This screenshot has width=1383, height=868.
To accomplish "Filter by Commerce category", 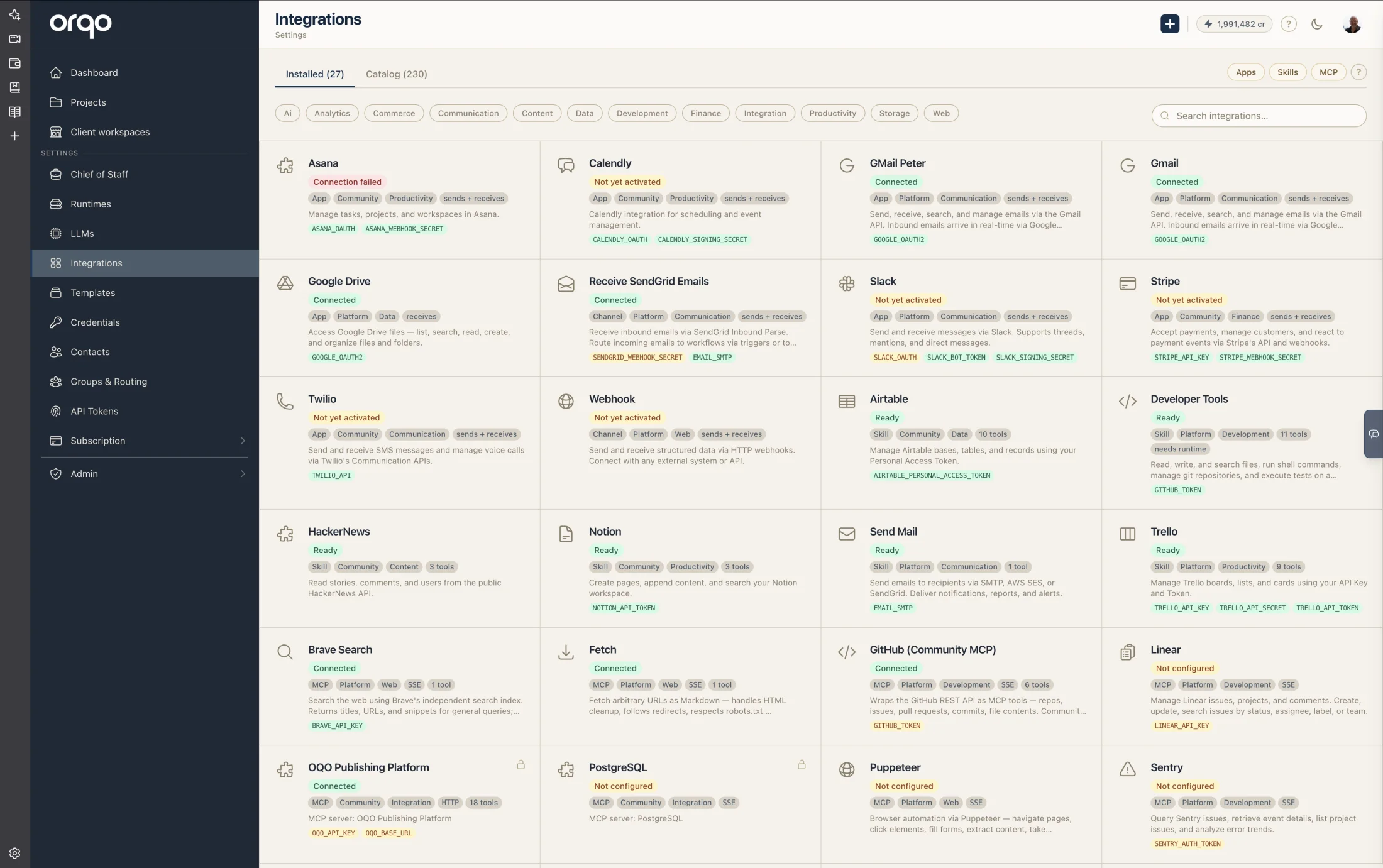I will pos(394,113).
